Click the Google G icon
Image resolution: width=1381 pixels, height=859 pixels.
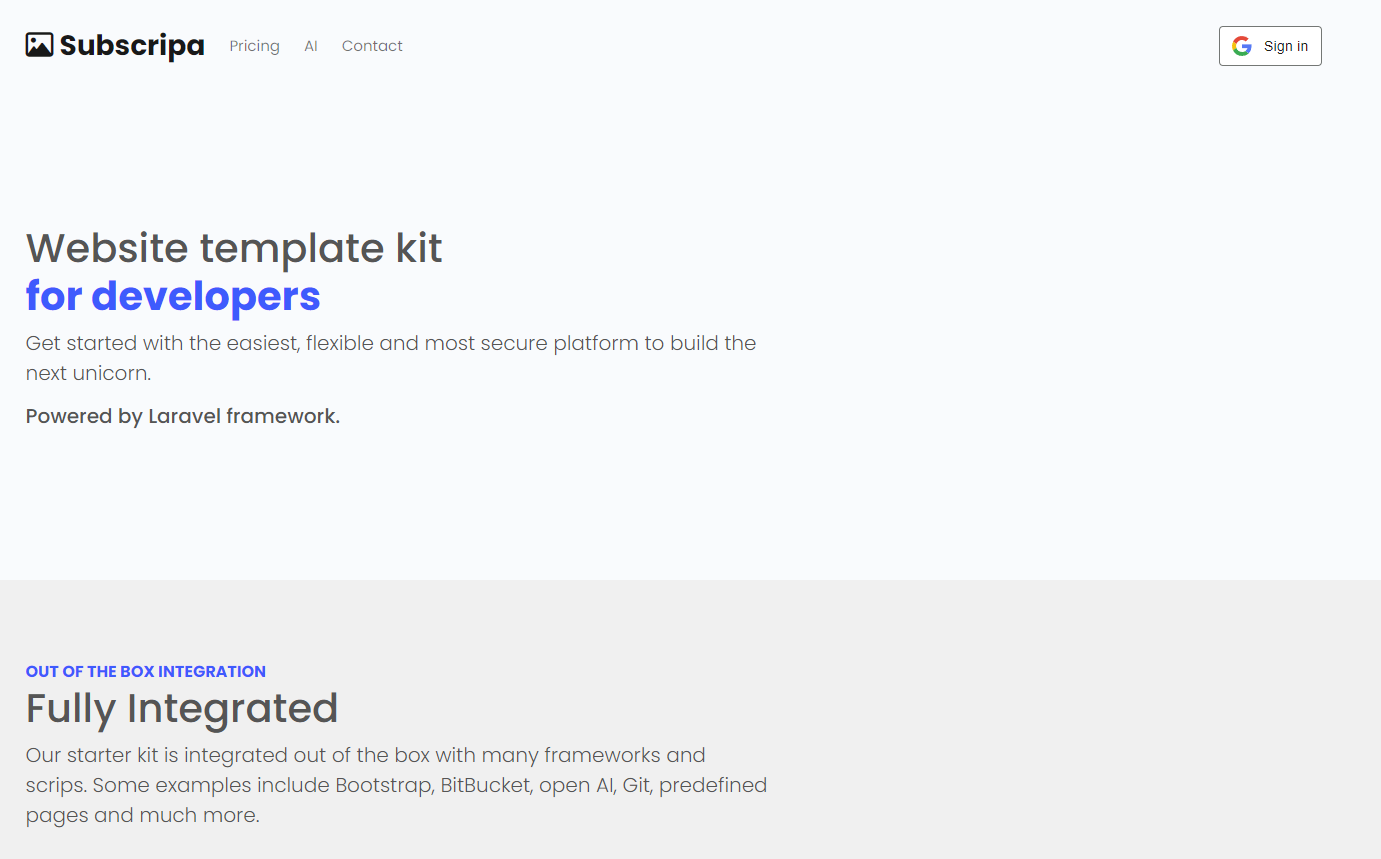click(x=1242, y=46)
